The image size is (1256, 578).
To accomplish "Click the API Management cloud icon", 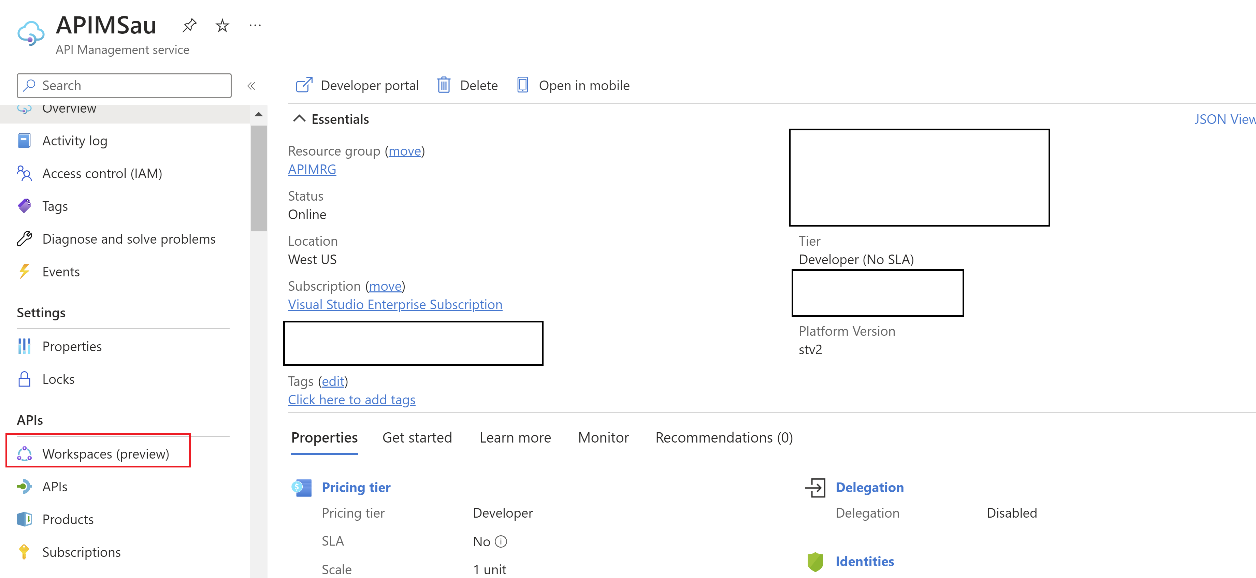I will point(31,34).
